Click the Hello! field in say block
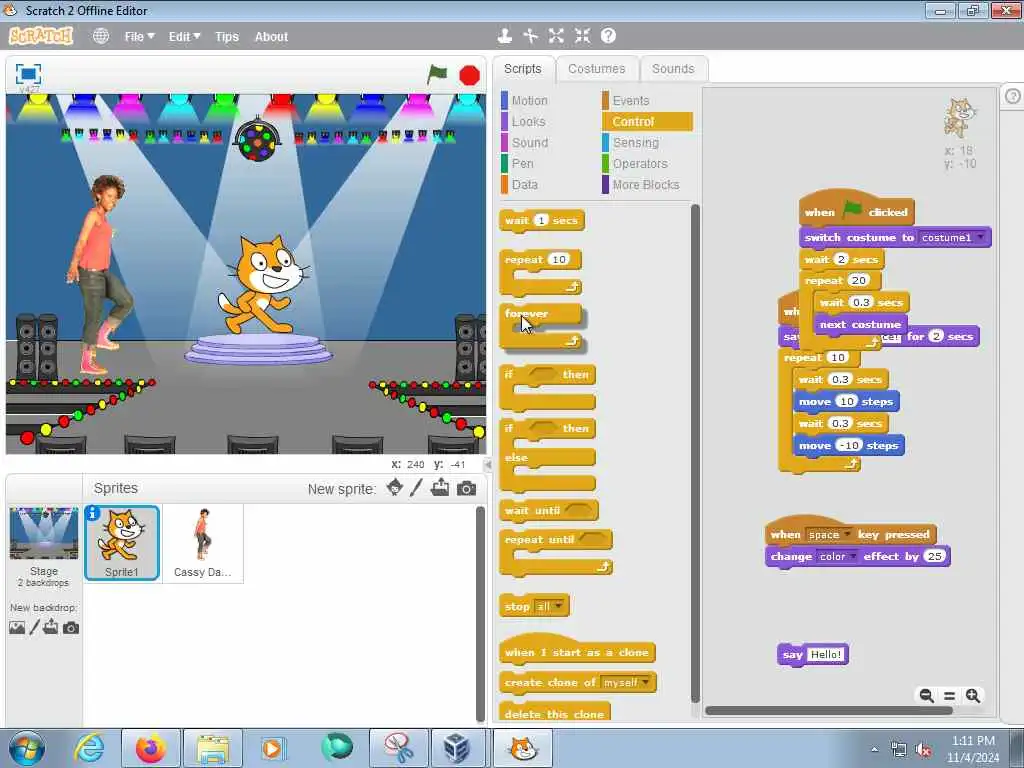 825,654
